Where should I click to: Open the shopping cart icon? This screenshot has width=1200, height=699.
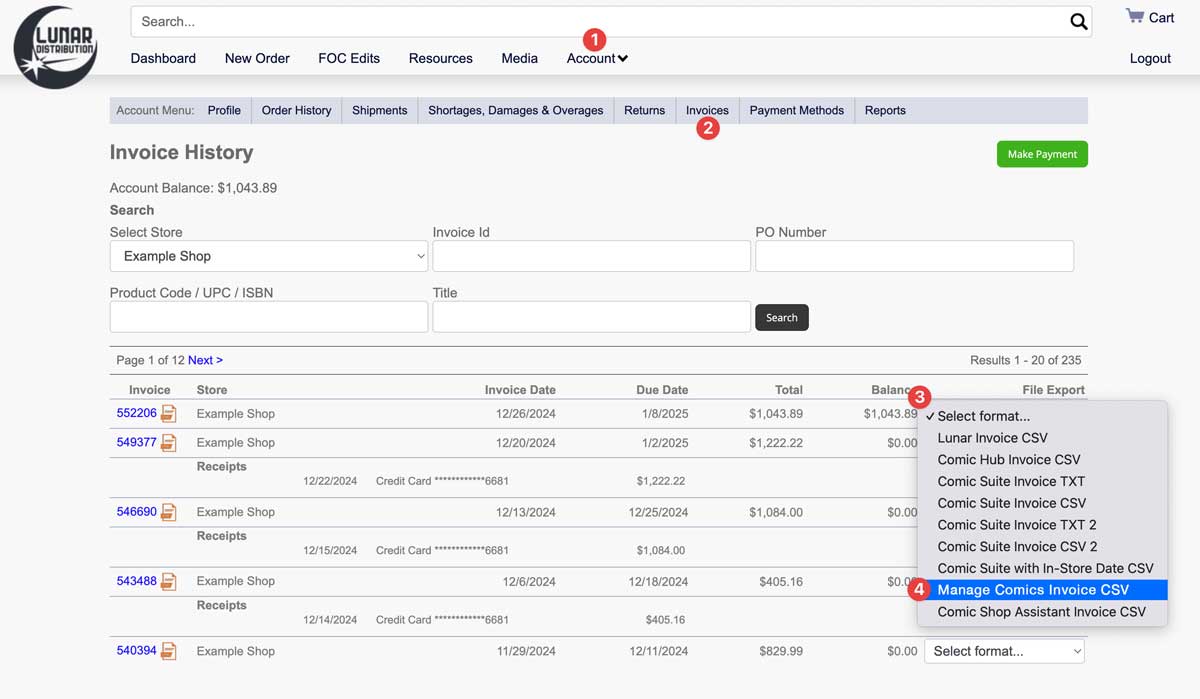1134,16
